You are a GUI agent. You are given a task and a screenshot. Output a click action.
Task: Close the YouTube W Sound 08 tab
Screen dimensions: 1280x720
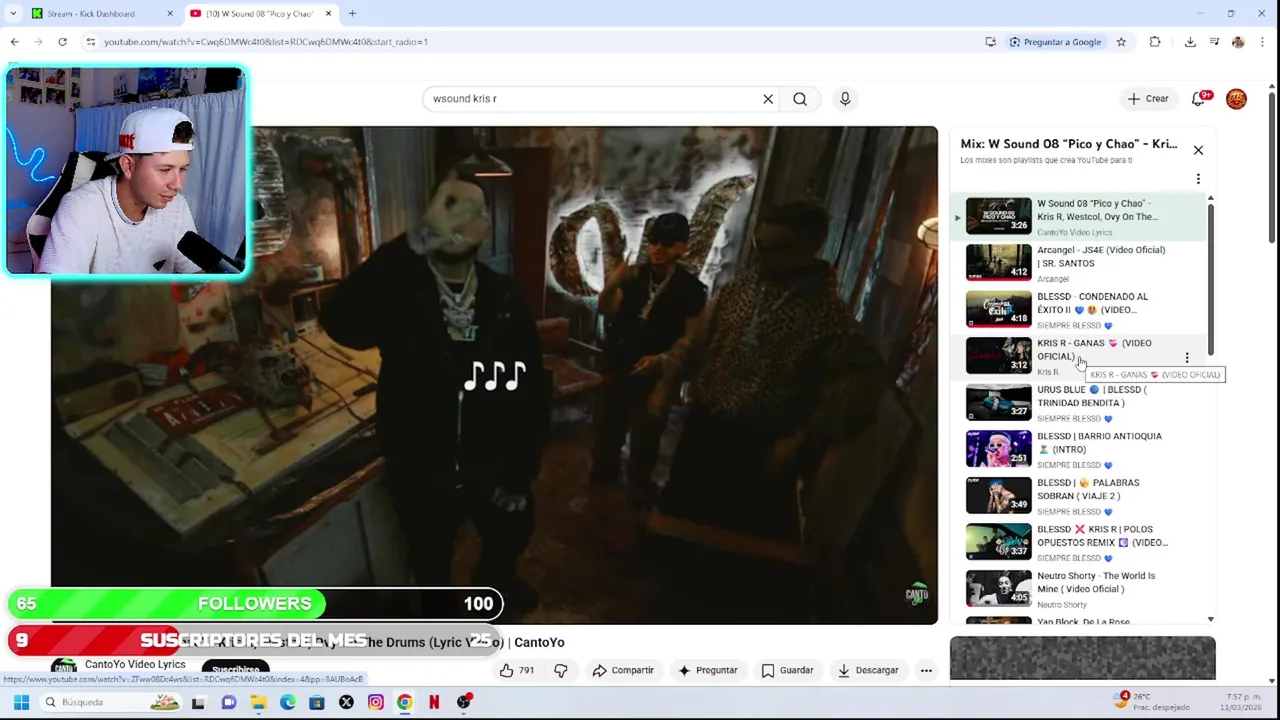(328, 14)
